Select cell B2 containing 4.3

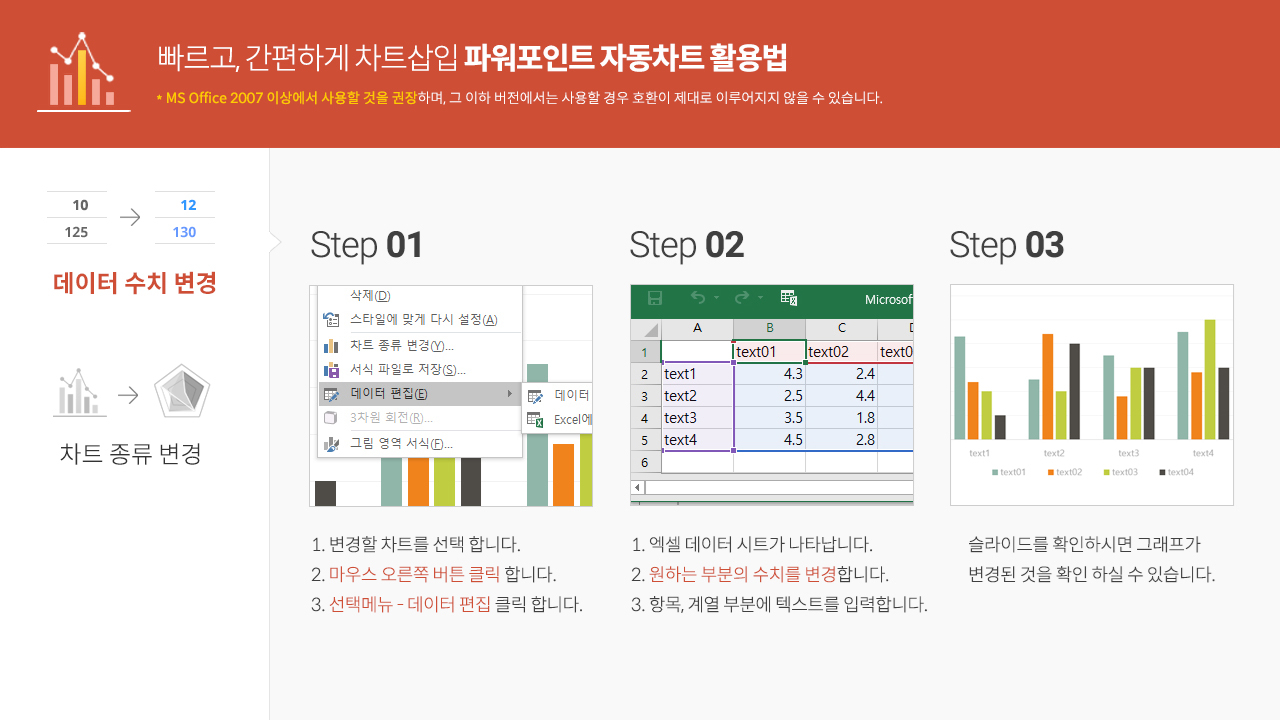769,374
